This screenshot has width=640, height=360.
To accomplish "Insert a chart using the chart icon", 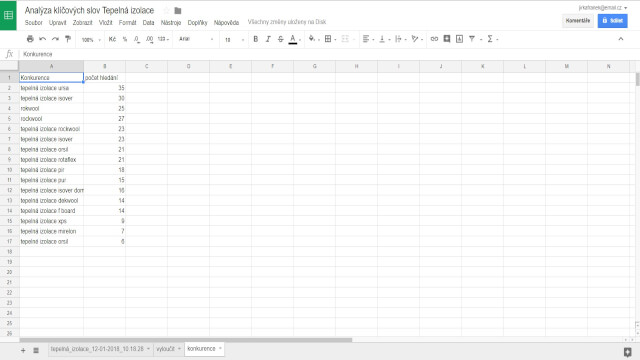I will tap(460, 39).
